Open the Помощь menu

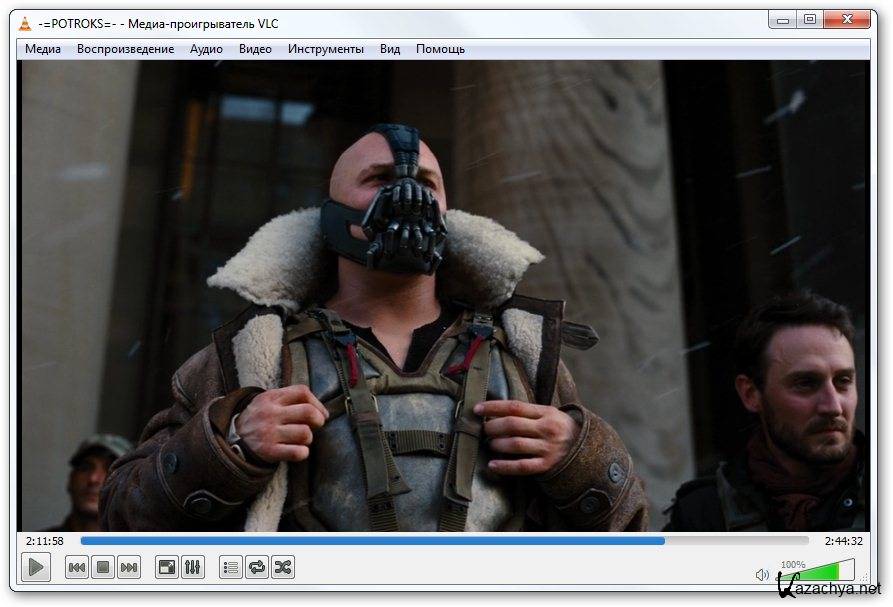[x=440, y=49]
